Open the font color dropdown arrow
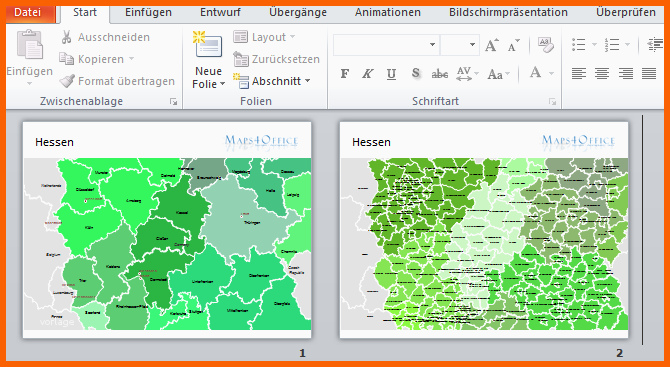 (551, 74)
